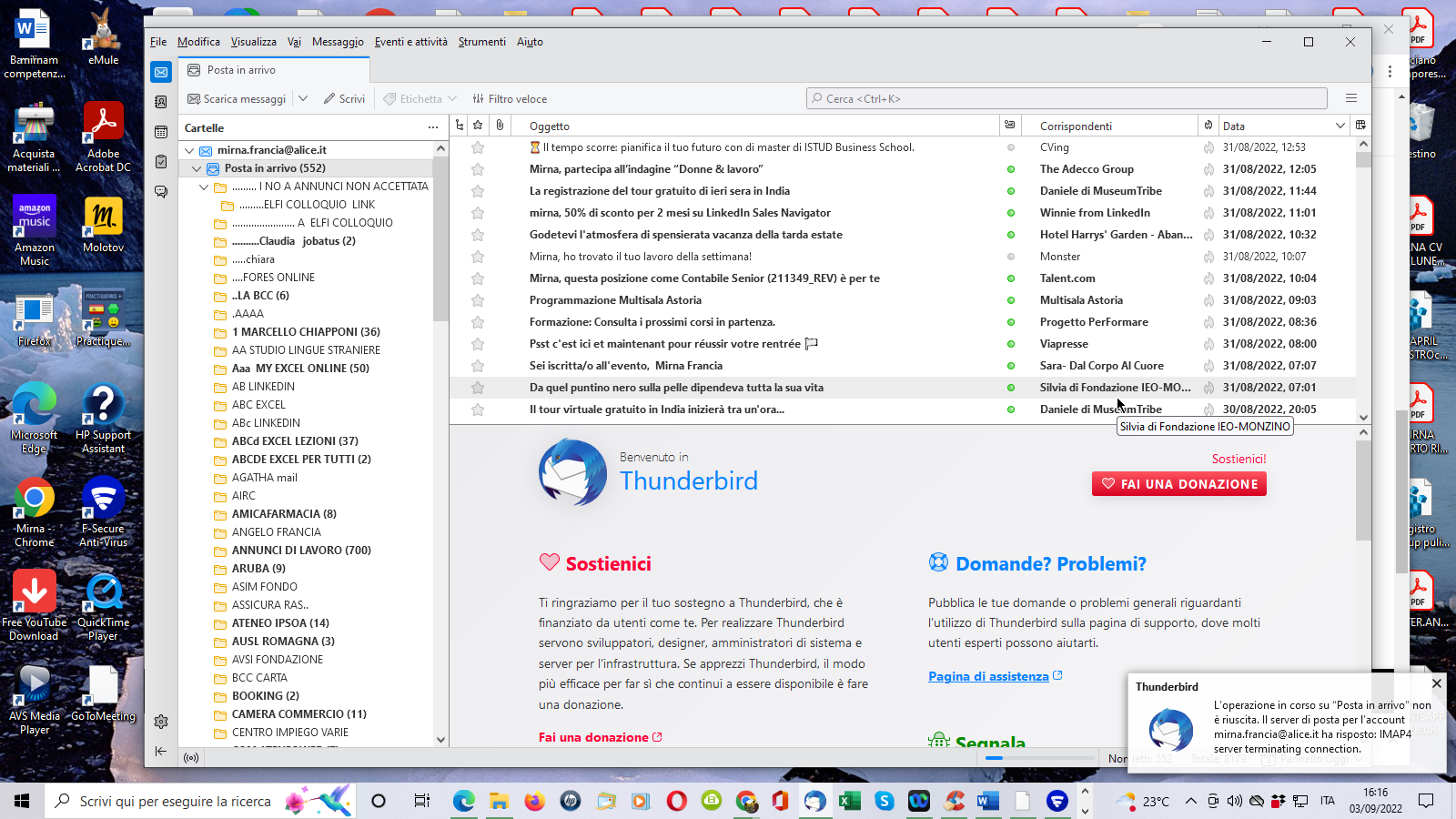Open the Strumenti menu
The image size is (1456, 819).
click(481, 42)
